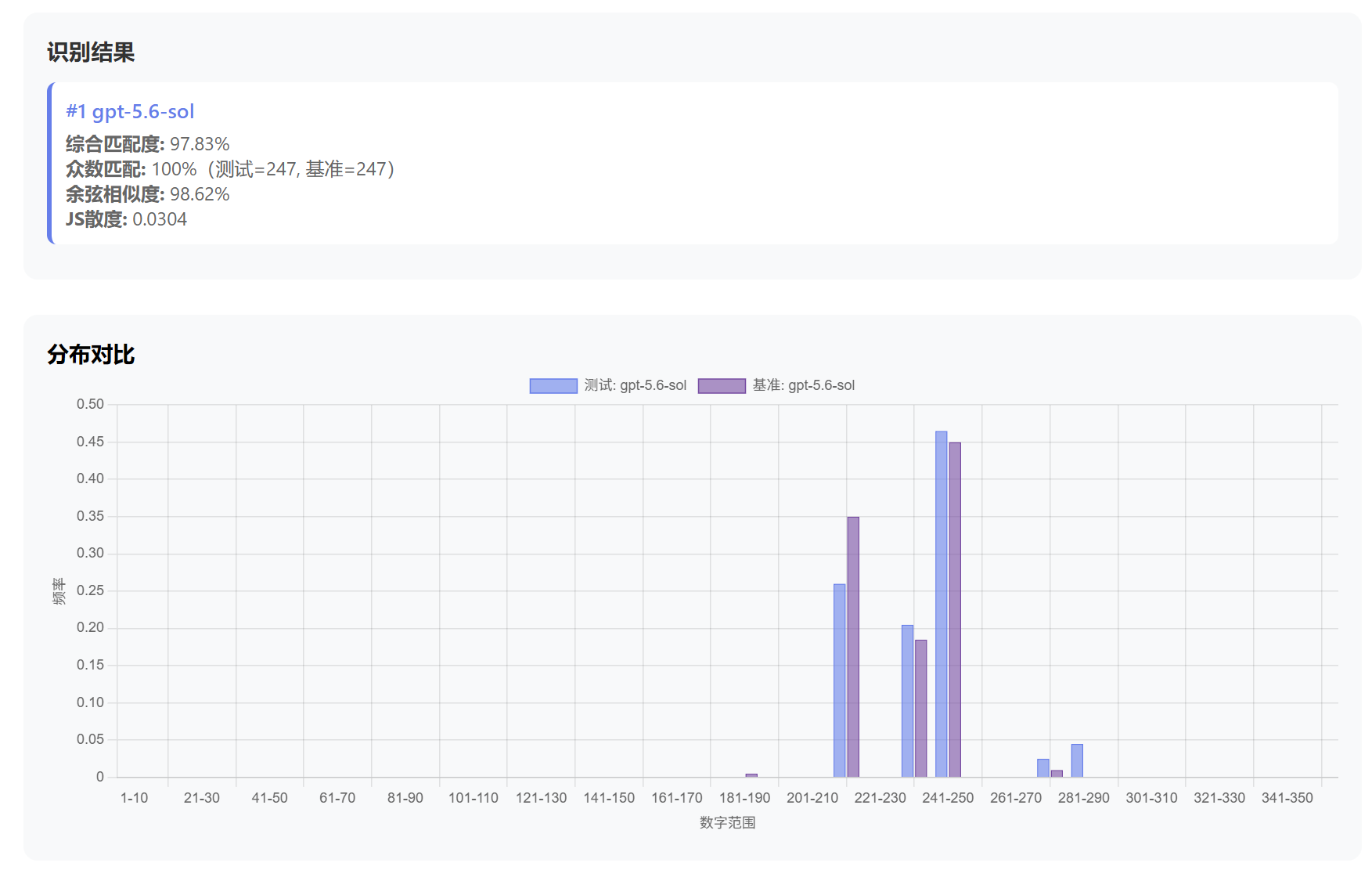Click the blue 测试 legend color box
This screenshot has height=870, width=1372.
click(x=553, y=385)
